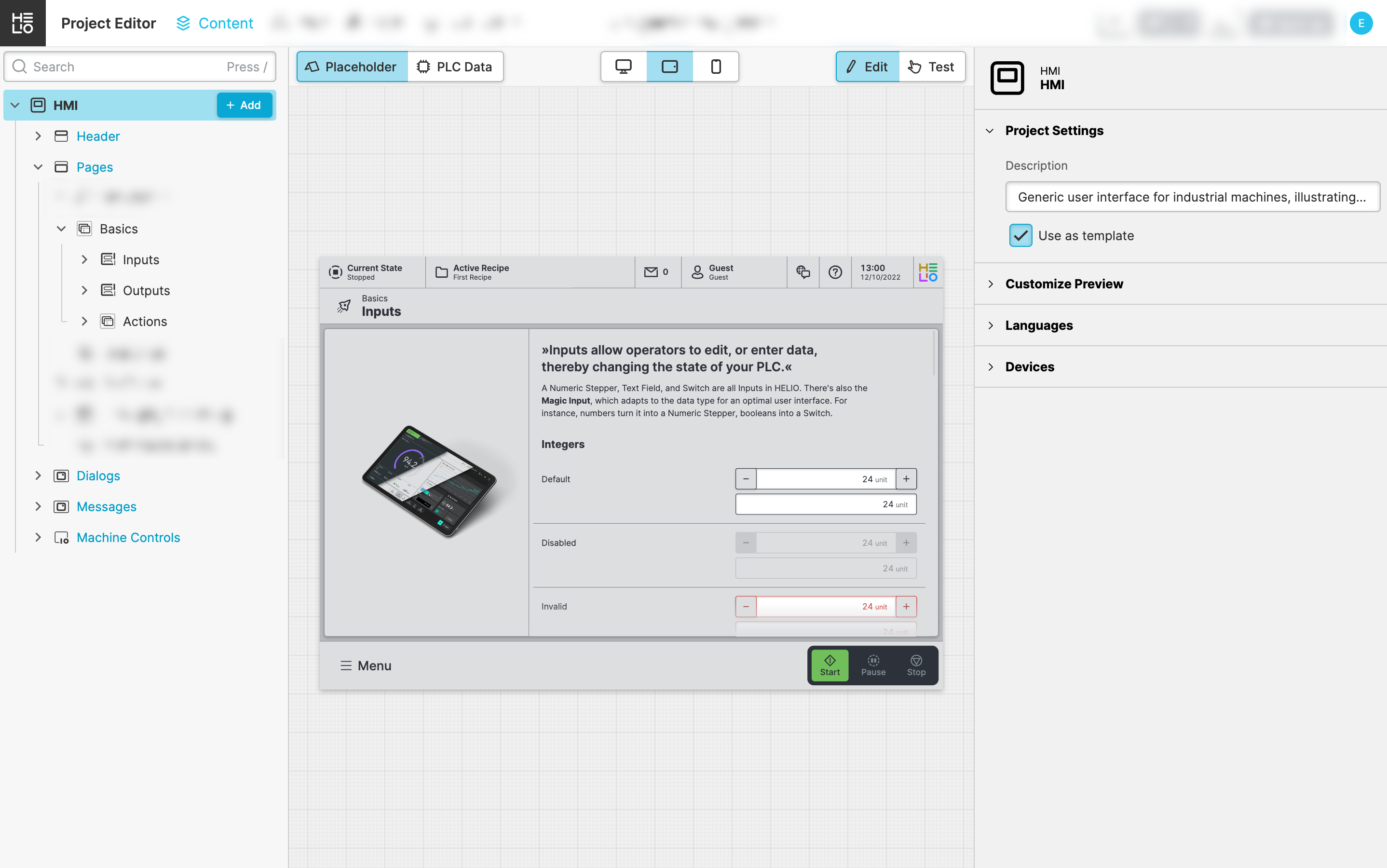Viewport: 1387px width, 868px height.
Task: Select Machine Controls in tree
Action: click(128, 537)
